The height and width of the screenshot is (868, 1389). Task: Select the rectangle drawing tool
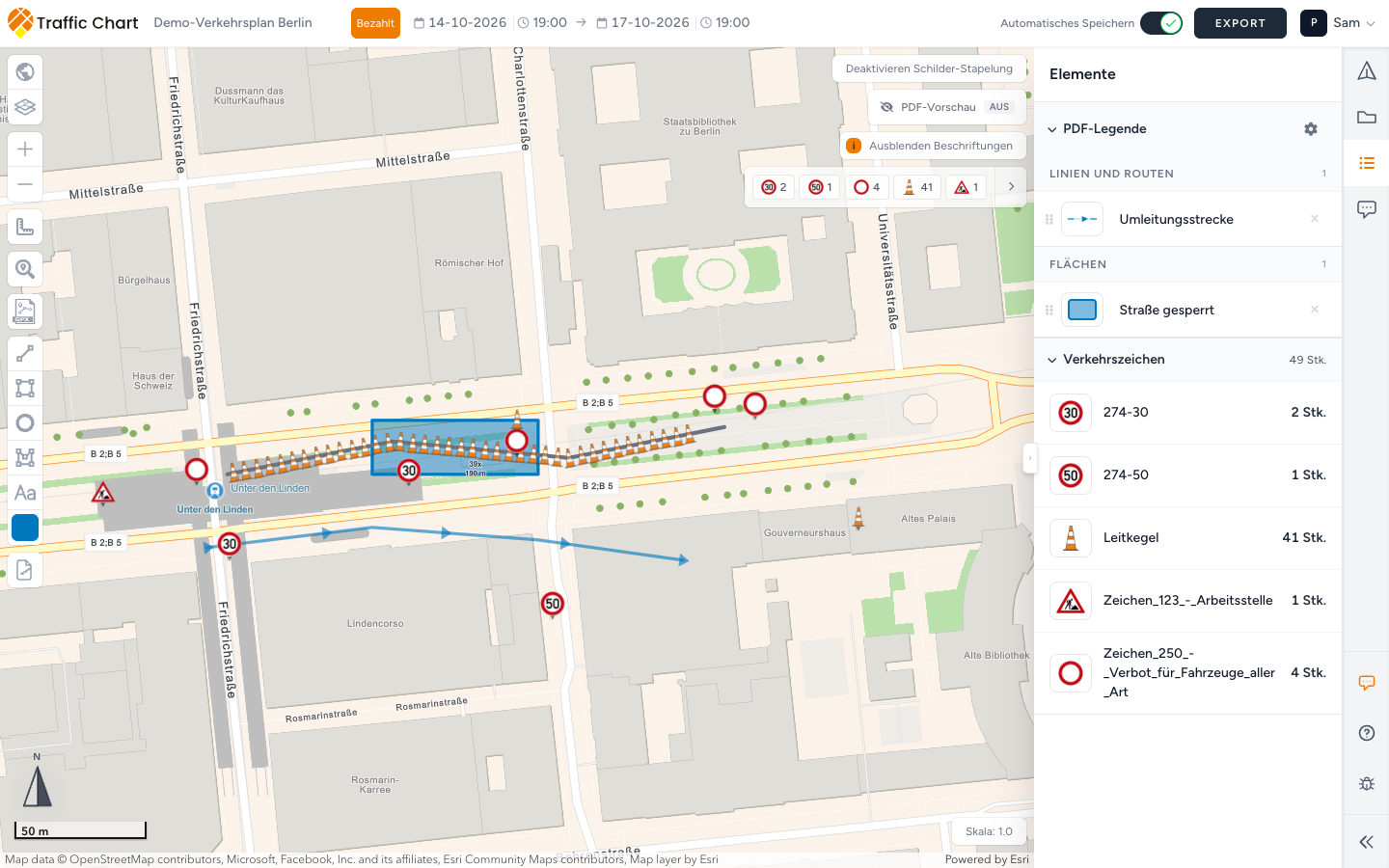click(x=25, y=389)
